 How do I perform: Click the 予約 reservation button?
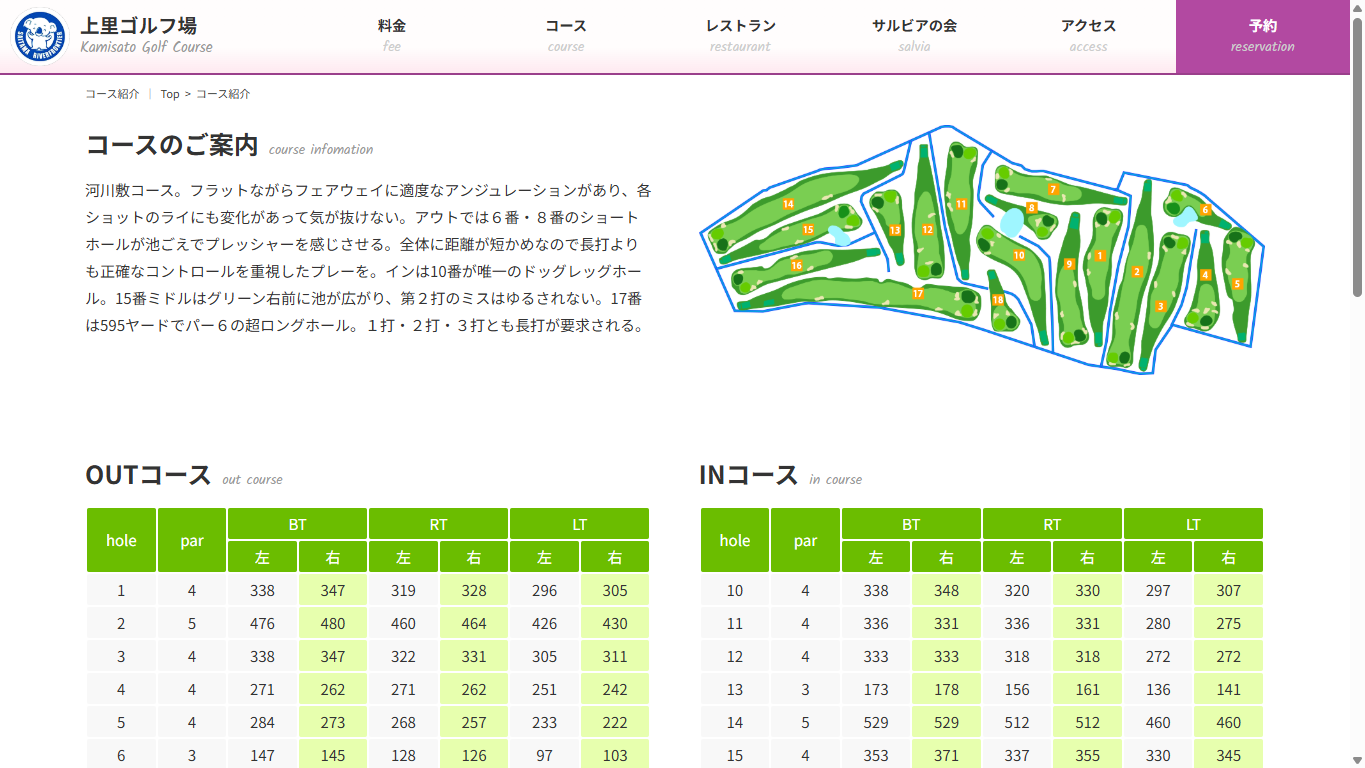[1262, 36]
